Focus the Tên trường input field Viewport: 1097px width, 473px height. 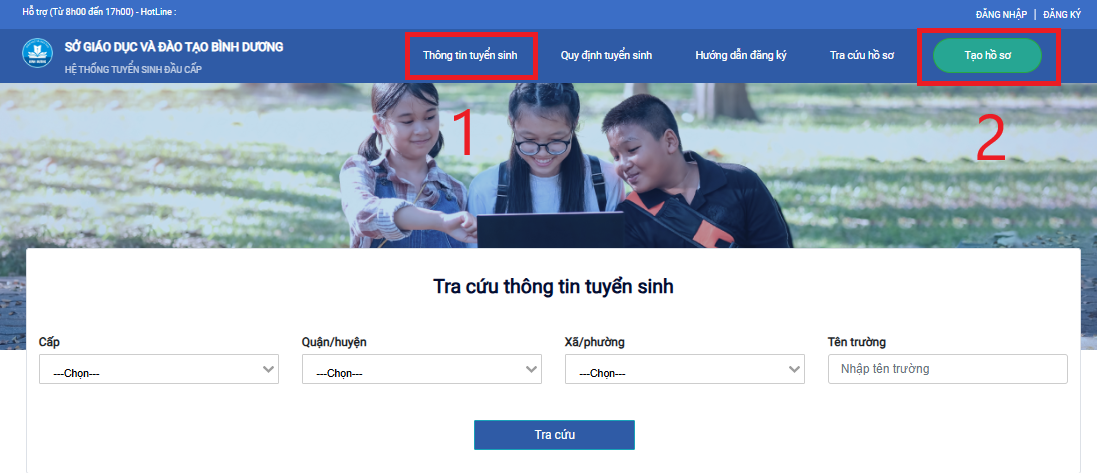[x=948, y=369]
